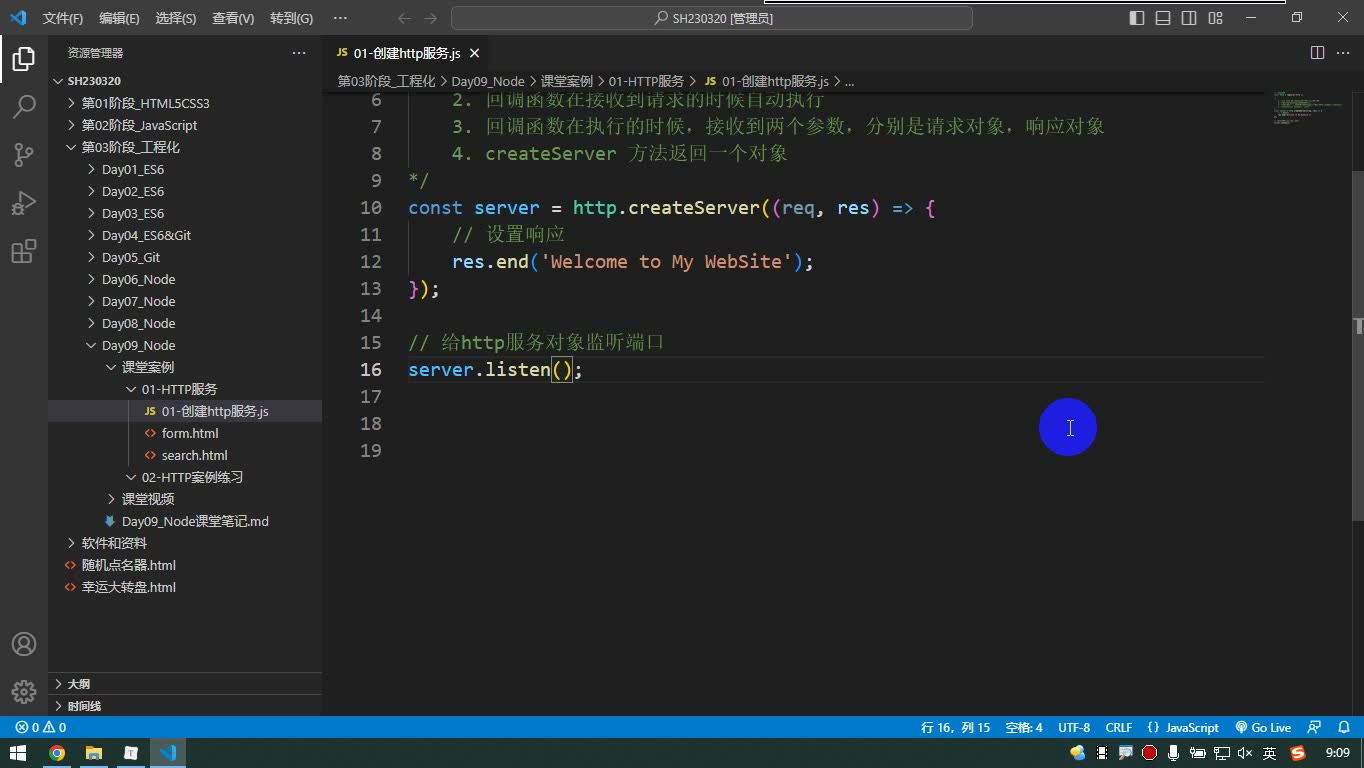Open the 查看(V) menu
This screenshot has width=1364, height=768.
point(233,18)
